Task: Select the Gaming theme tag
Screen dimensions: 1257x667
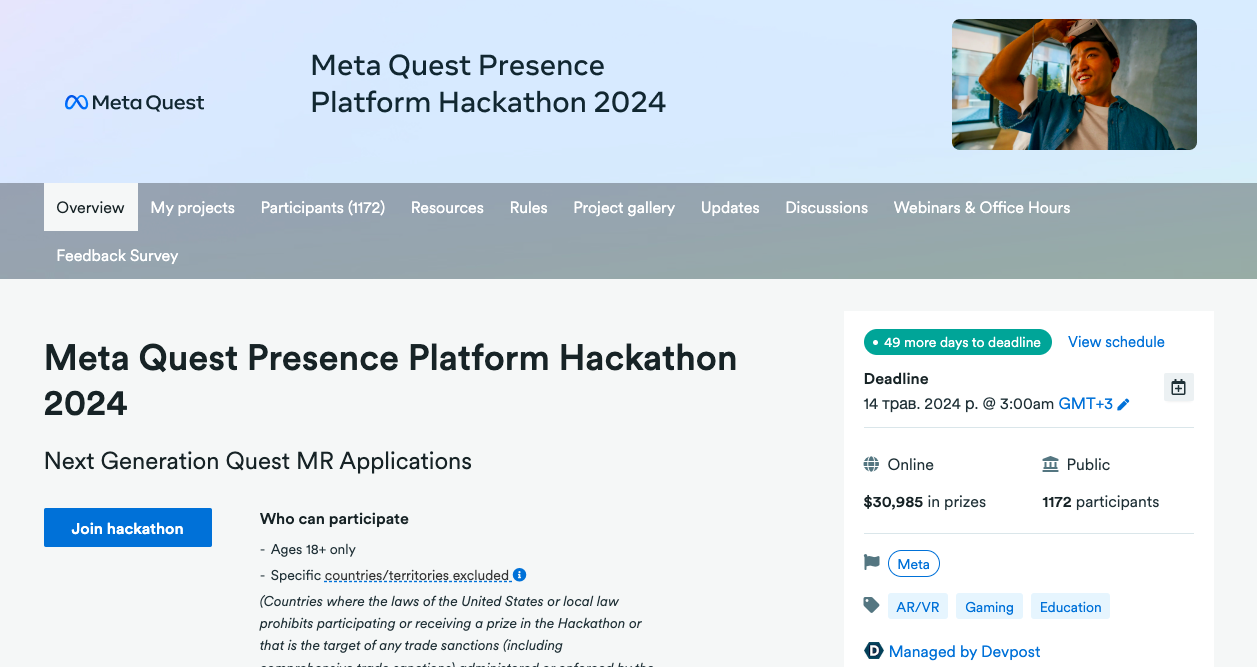Action: (990, 607)
